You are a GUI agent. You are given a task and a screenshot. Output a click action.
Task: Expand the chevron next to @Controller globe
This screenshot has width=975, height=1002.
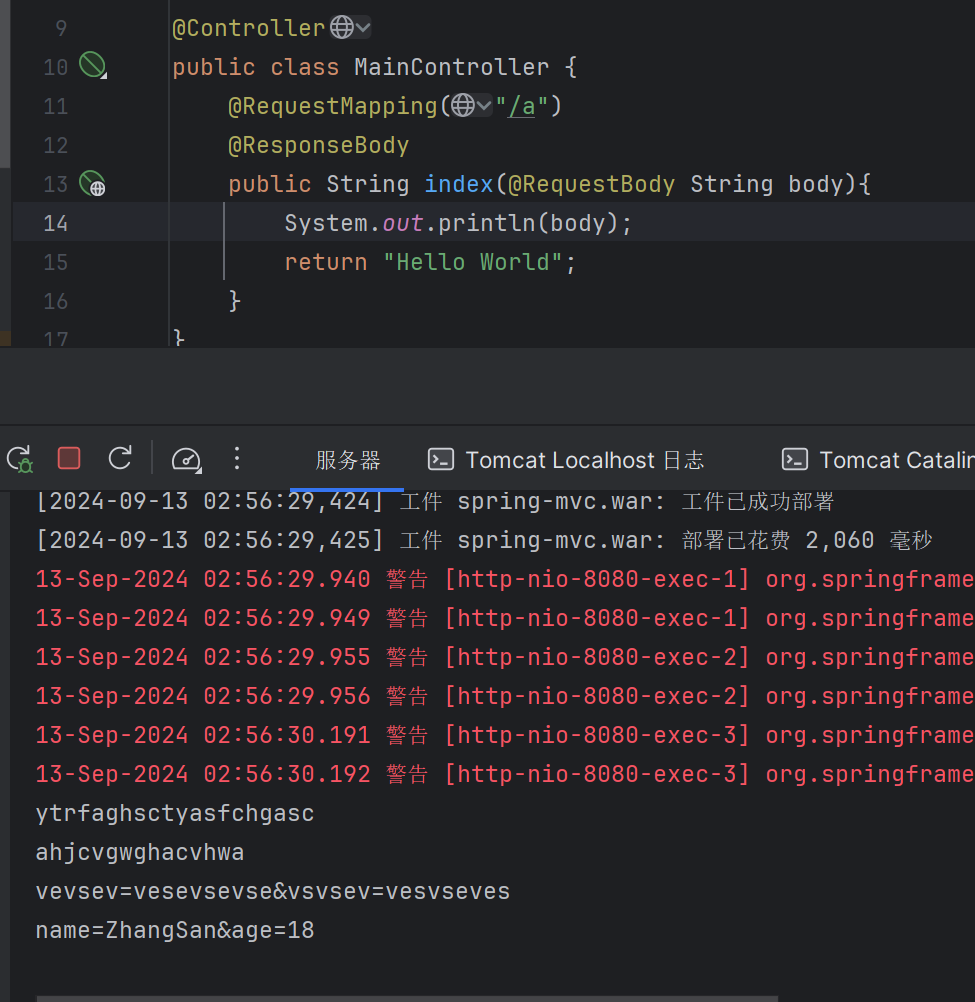click(363, 27)
